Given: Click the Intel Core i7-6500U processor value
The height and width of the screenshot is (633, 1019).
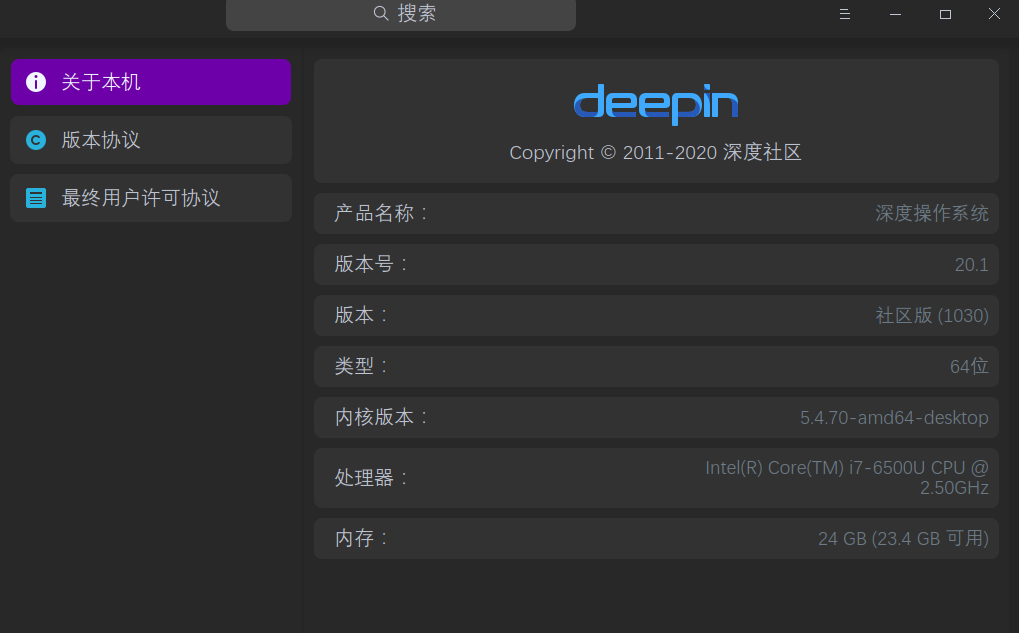Looking at the screenshot, I should tap(847, 478).
